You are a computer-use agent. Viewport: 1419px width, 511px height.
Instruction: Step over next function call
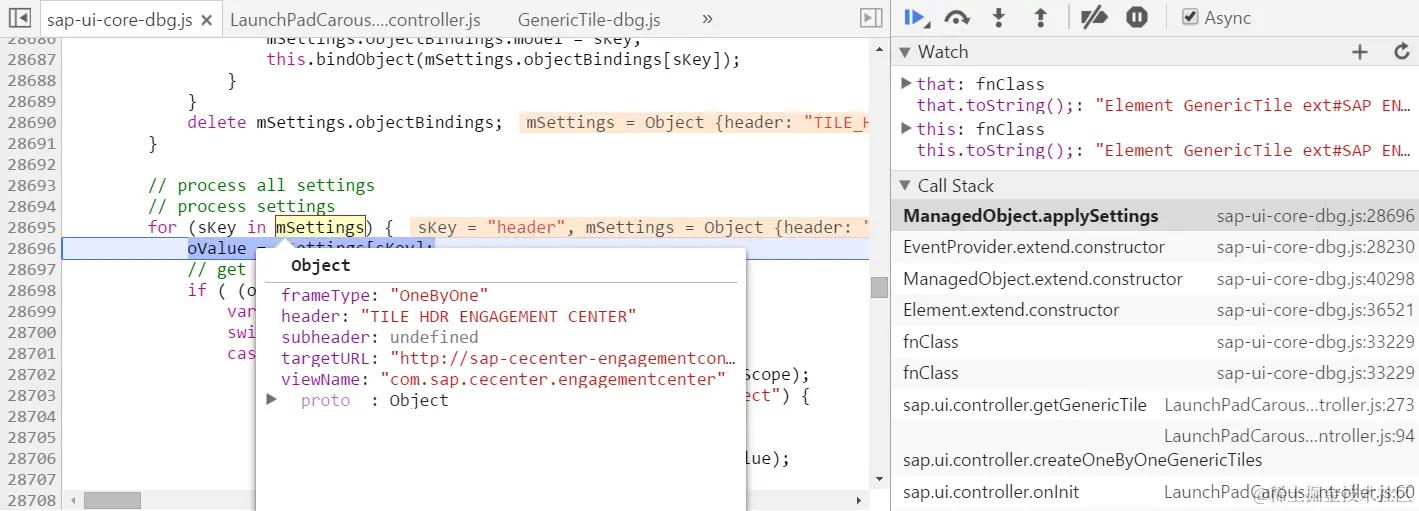click(x=957, y=17)
